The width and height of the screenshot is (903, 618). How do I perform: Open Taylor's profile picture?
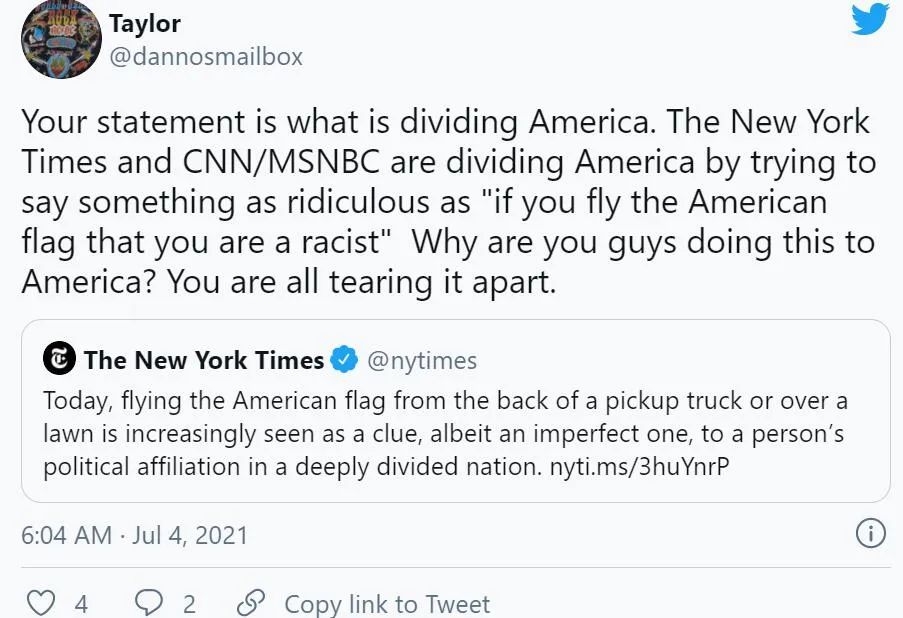tap(61, 39)
